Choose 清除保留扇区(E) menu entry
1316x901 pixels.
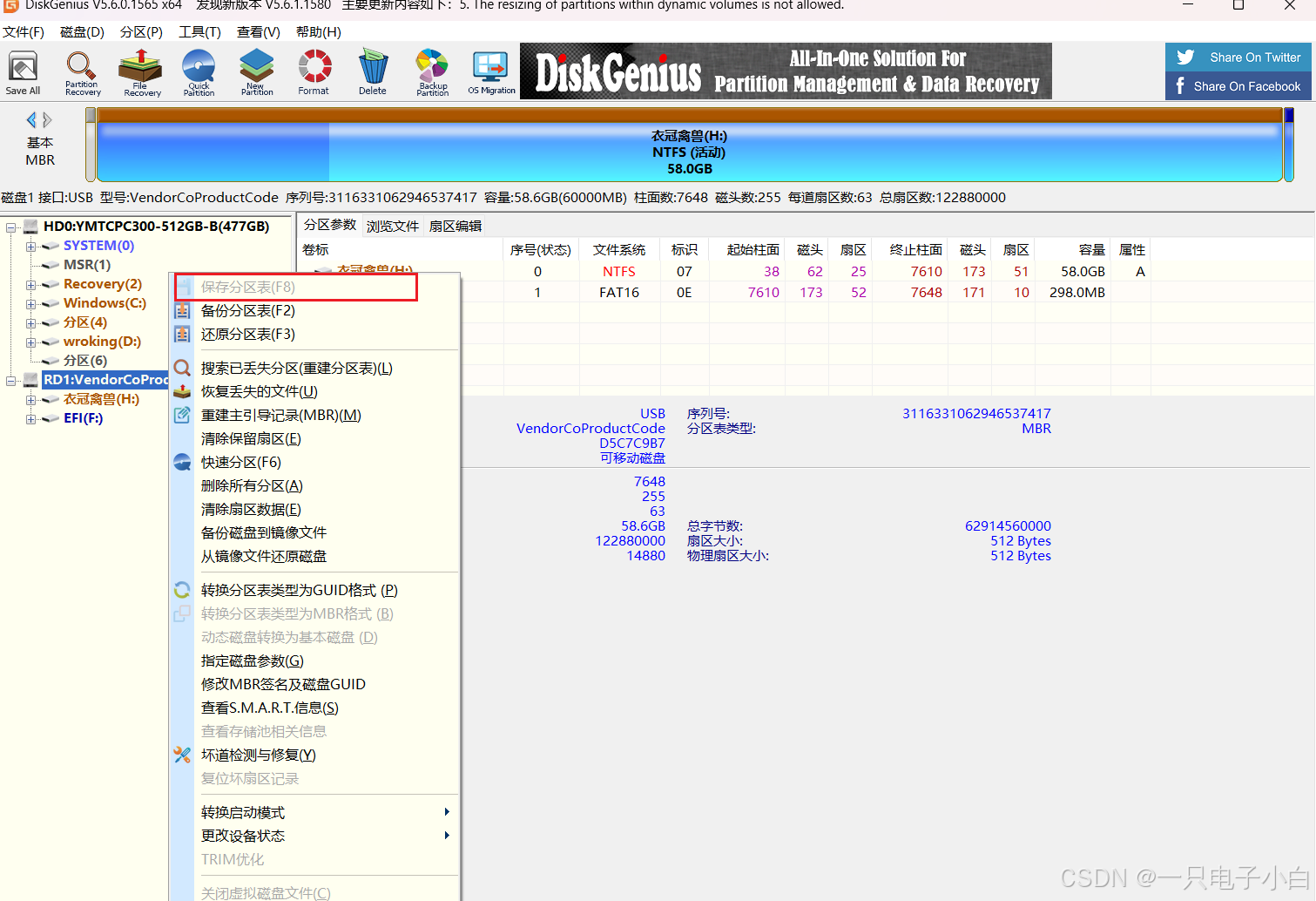point(314,439)
